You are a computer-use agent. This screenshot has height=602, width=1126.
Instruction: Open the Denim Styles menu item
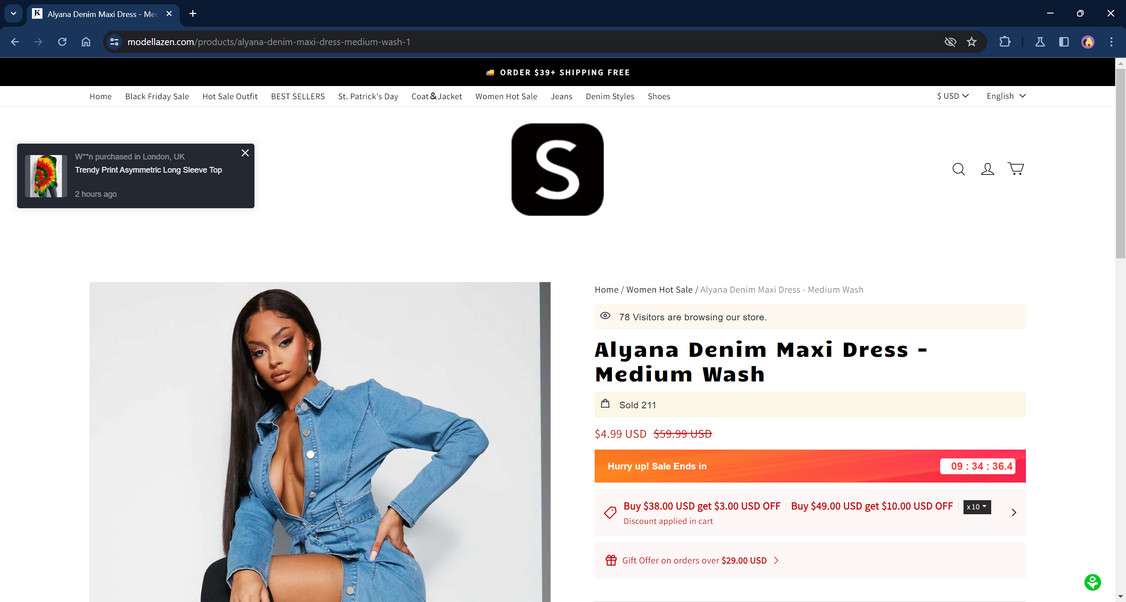(610, 96)
